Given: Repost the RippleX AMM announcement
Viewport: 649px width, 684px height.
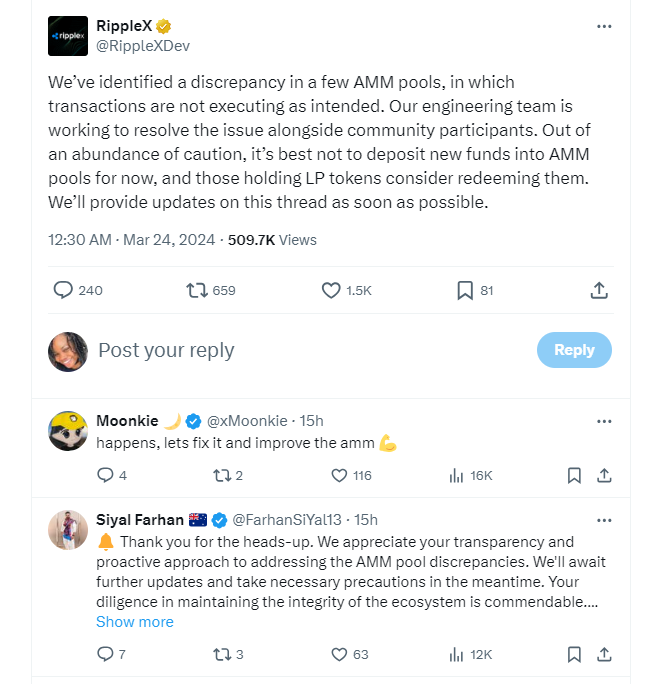Looking at the screenshot, I should tap(198, 290).
